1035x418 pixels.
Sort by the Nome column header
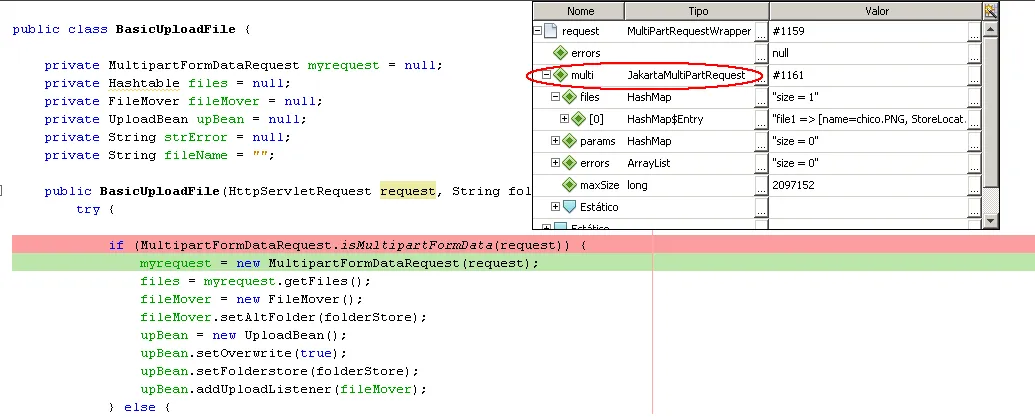coord(580,11)
